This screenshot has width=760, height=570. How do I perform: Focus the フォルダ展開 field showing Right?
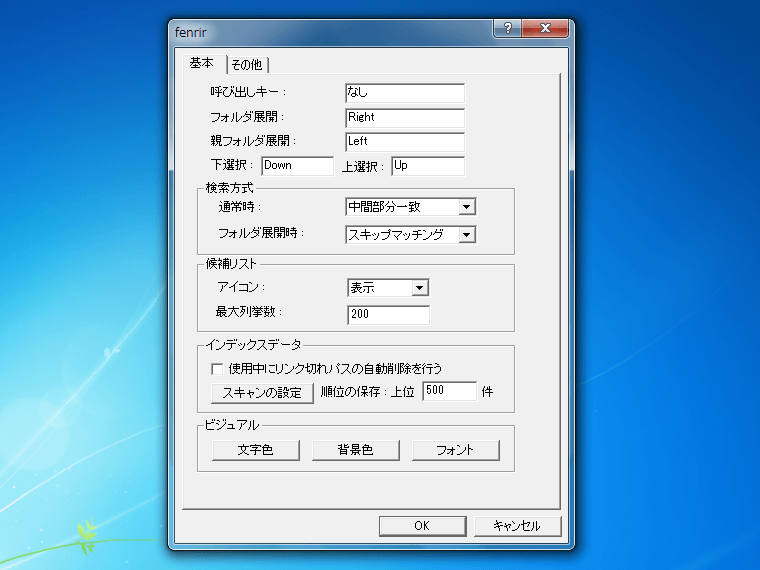pos(405,117)
